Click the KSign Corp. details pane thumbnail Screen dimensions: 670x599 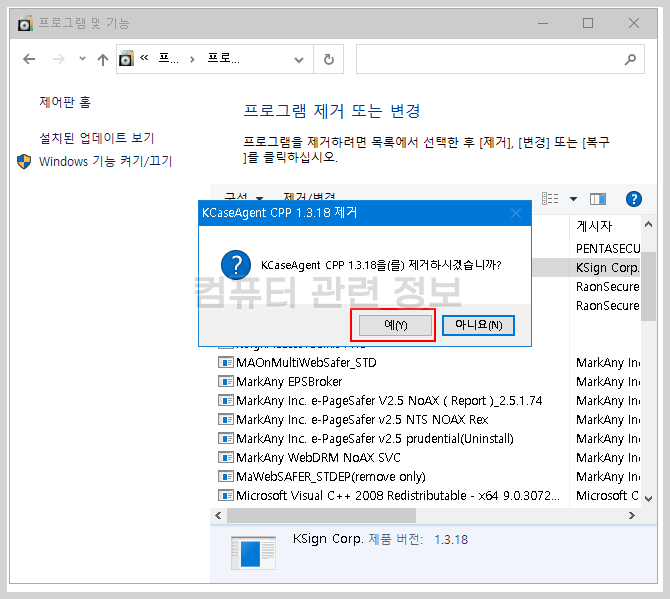pos(253,553)
